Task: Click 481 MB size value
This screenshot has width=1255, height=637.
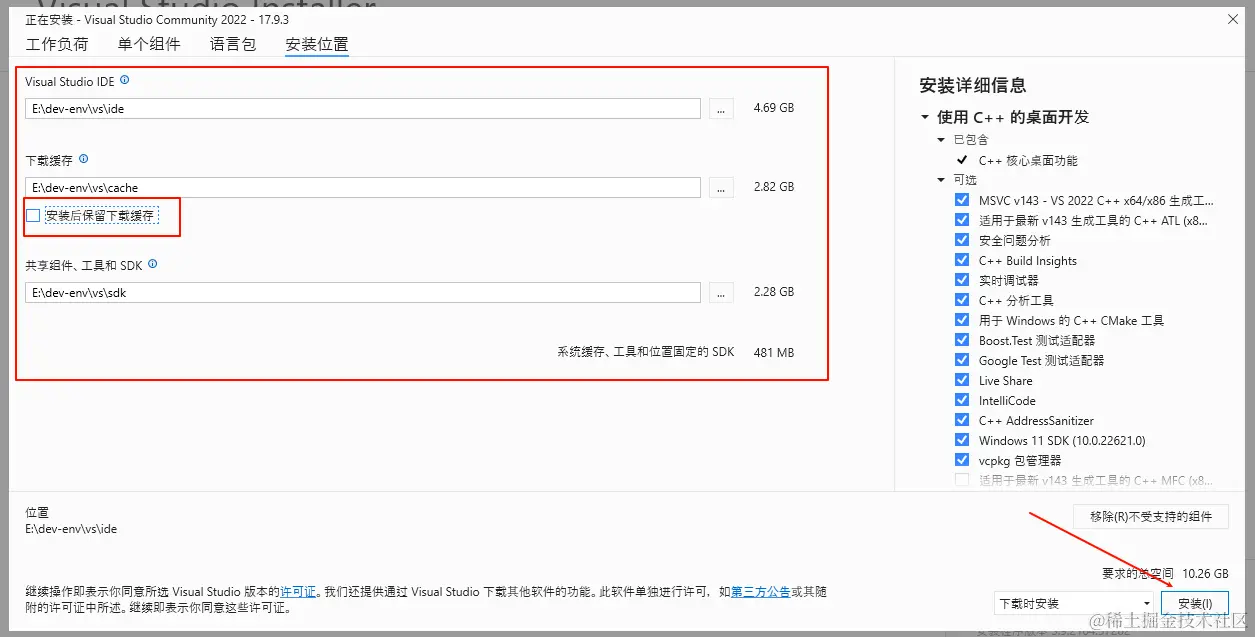Action: pyautogui.click(x=774, y=352)
